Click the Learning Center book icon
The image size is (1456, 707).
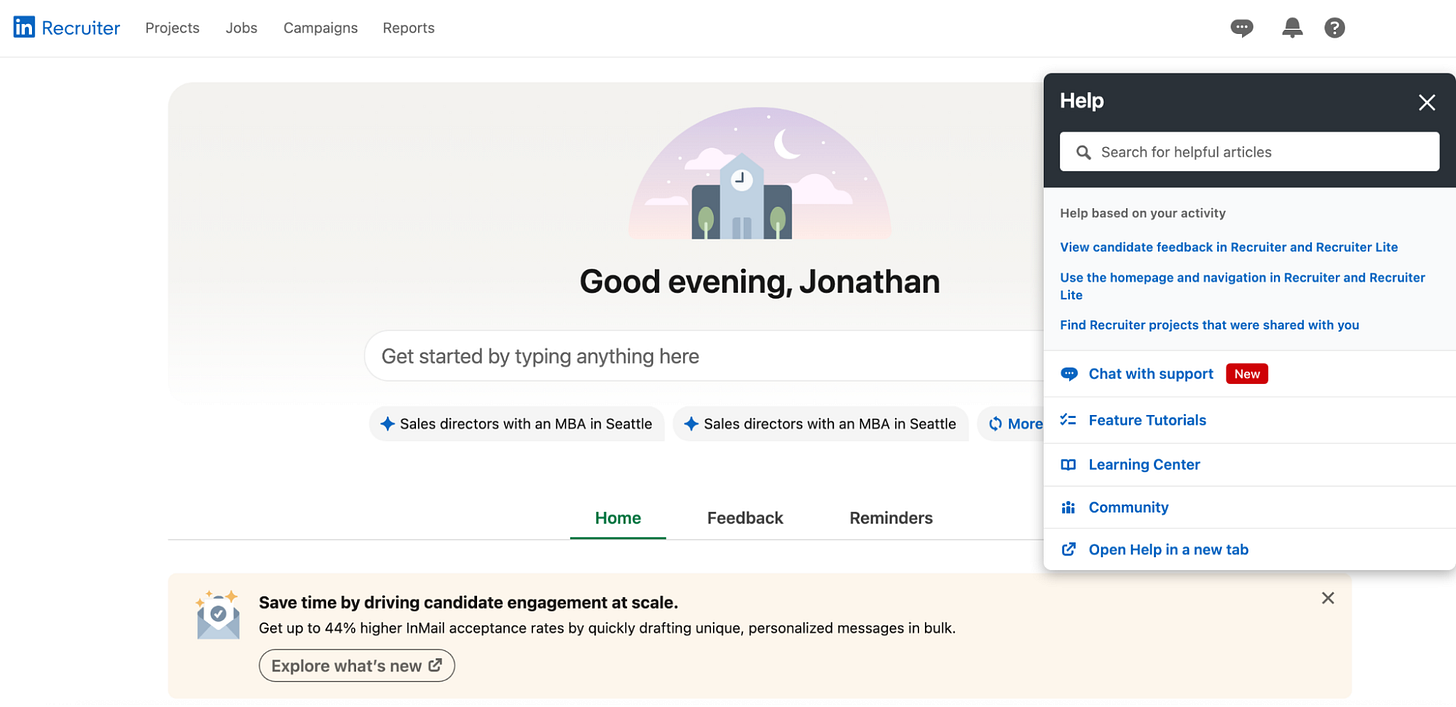click(x=1068, y=465)
